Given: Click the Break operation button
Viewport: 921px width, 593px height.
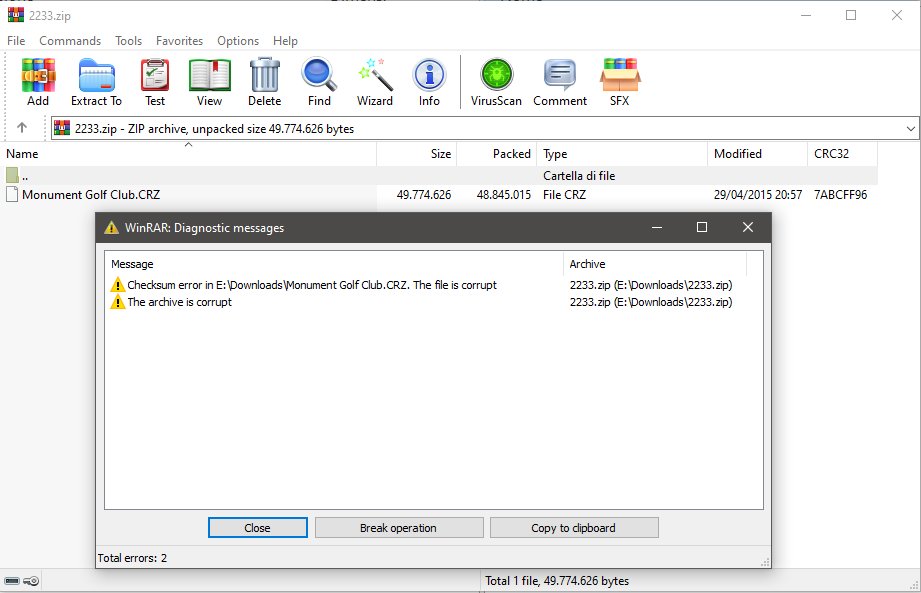Looking at the screenshot, I should coord(399,527).
